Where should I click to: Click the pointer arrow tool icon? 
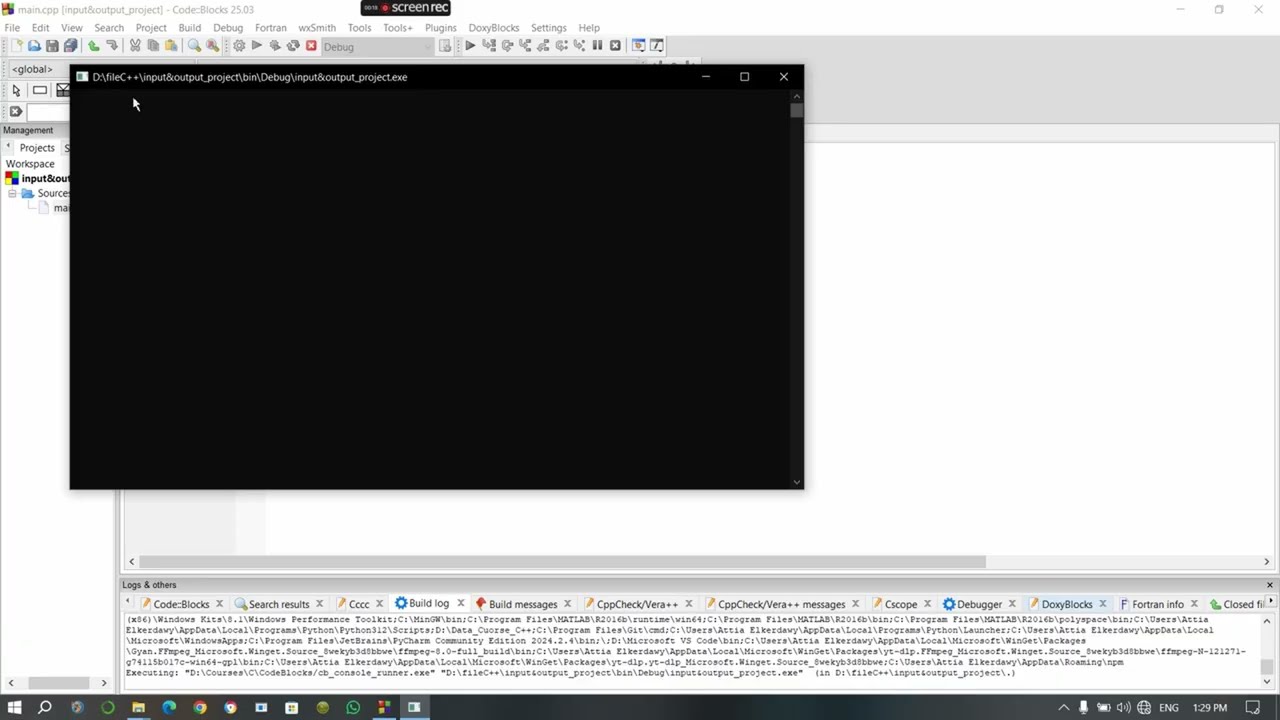tap(16, 90)
